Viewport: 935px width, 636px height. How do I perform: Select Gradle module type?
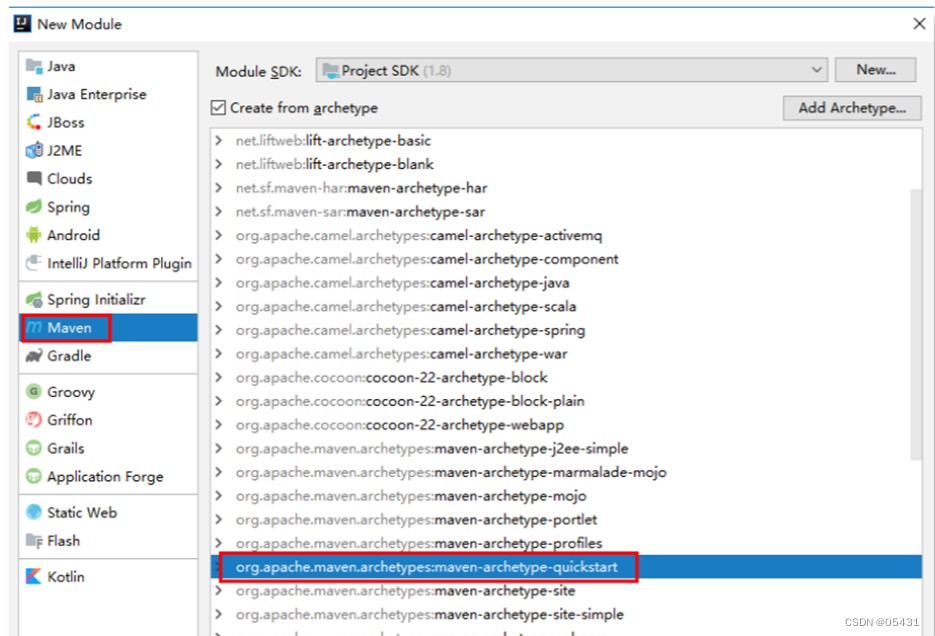pos(108,356)
